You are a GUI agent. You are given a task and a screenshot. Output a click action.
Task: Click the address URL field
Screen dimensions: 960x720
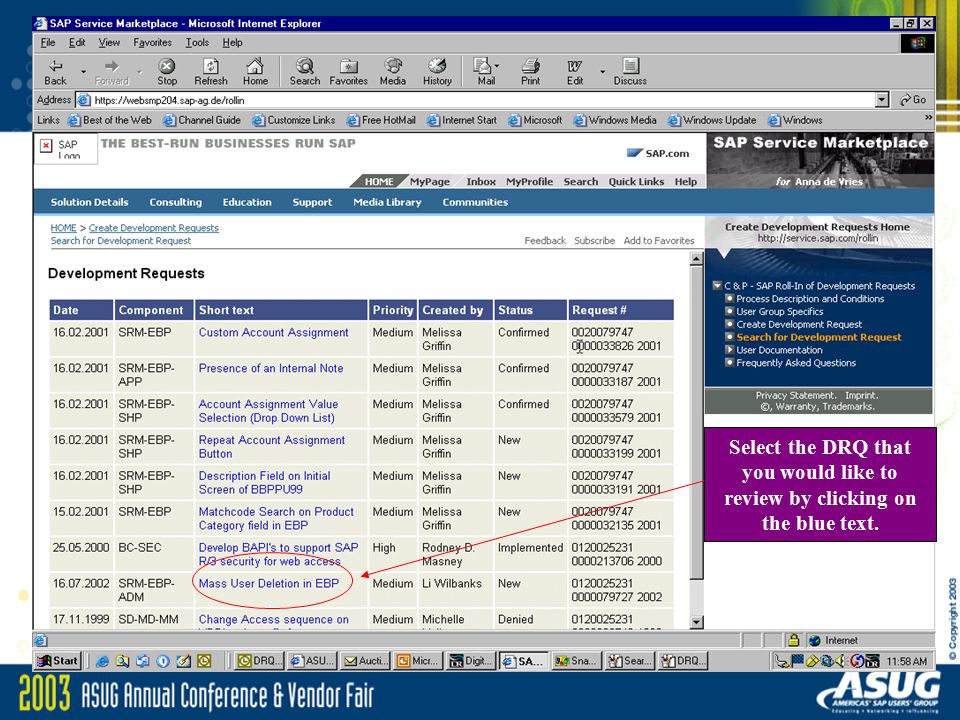pyautogui.click(x=475, y=100)
